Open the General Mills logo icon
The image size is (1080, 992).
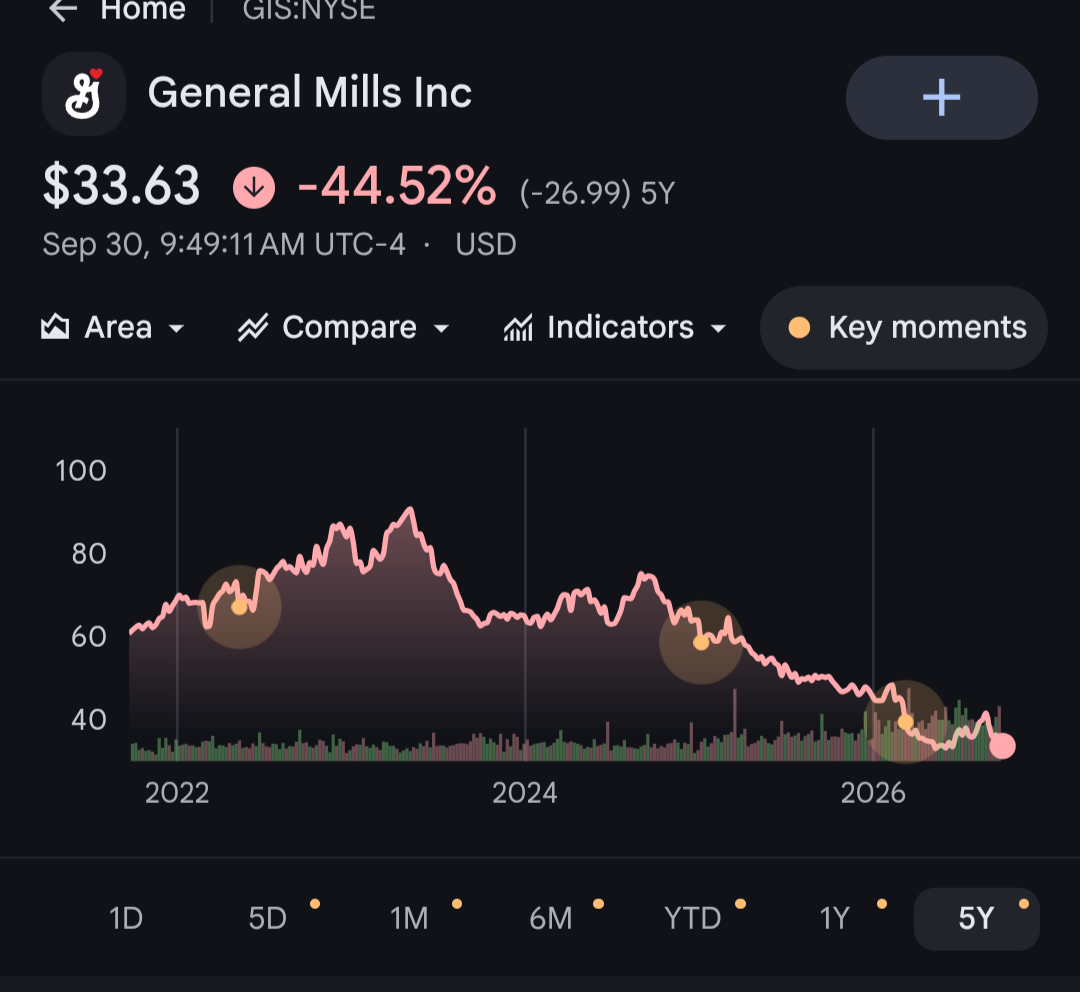[84, 94]
